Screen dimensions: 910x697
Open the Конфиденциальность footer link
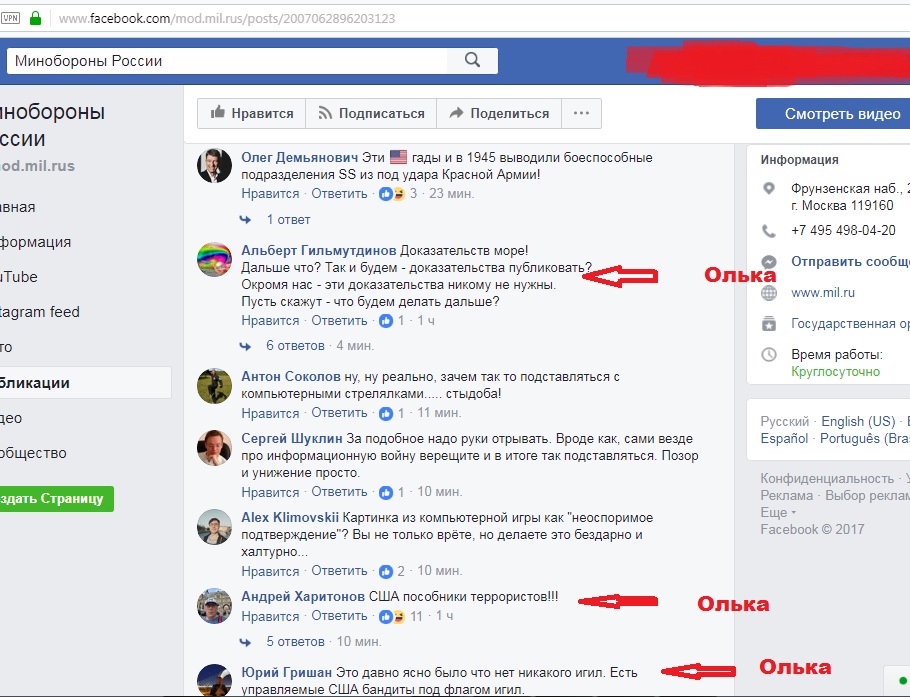[827, 479]
